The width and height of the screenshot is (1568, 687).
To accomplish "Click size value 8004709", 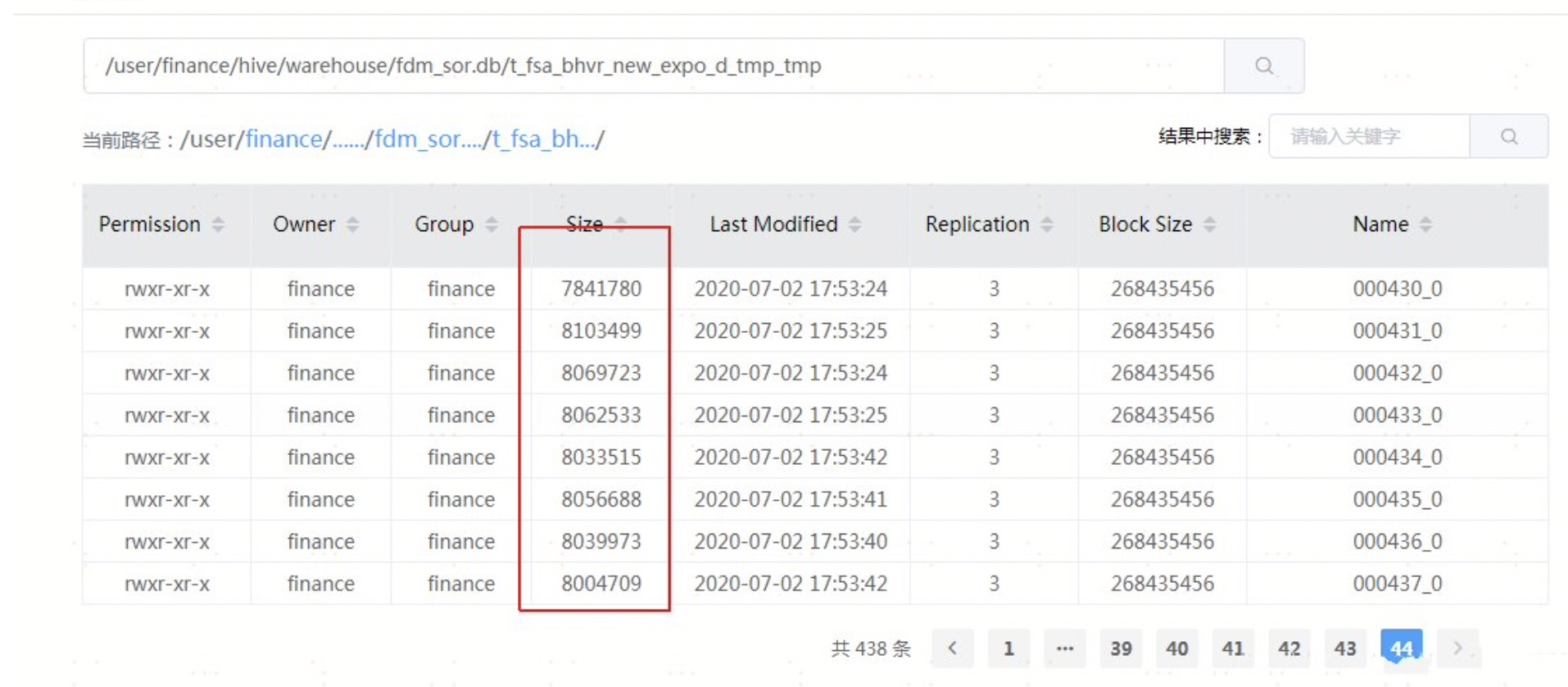I will point(601,584).
